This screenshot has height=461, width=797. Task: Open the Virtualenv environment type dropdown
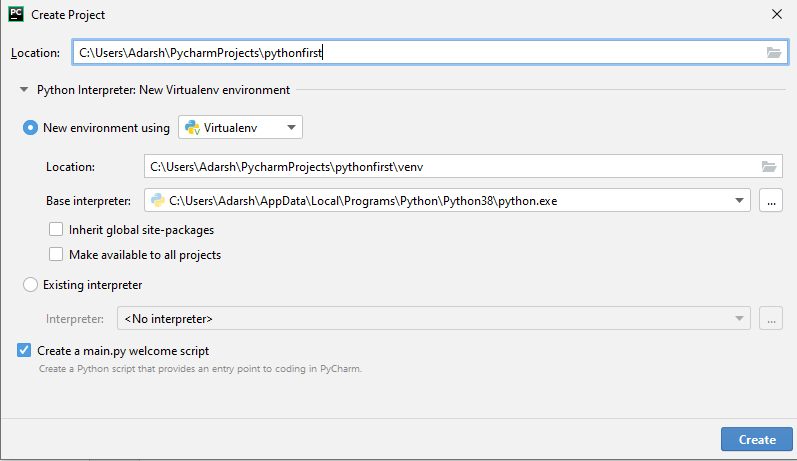240,128
